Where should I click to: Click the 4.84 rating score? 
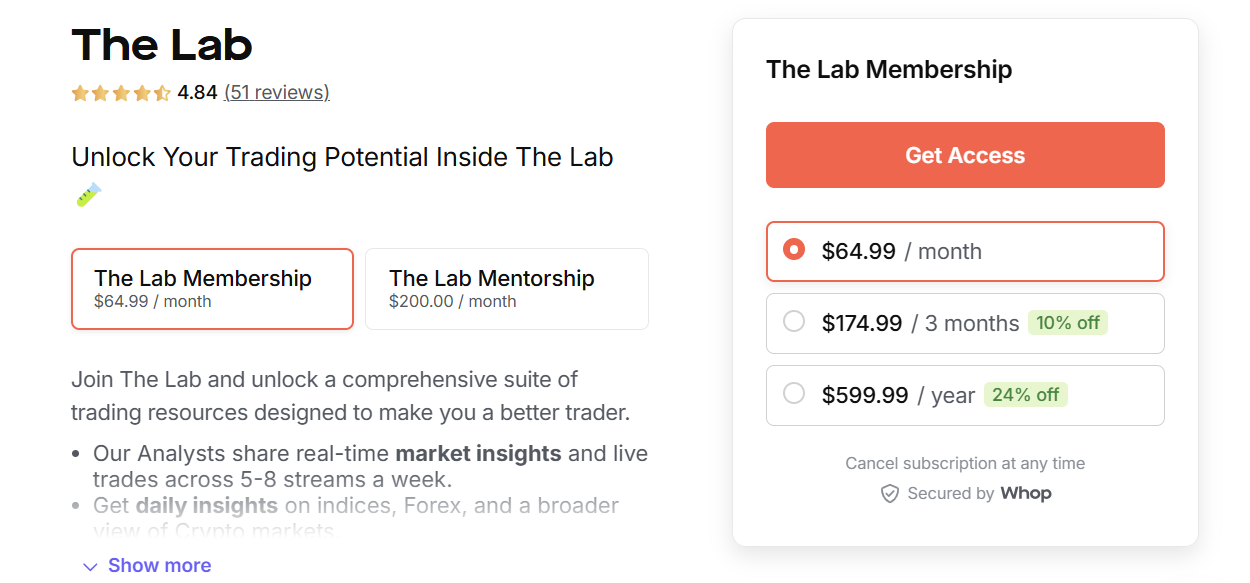(196, 92)
